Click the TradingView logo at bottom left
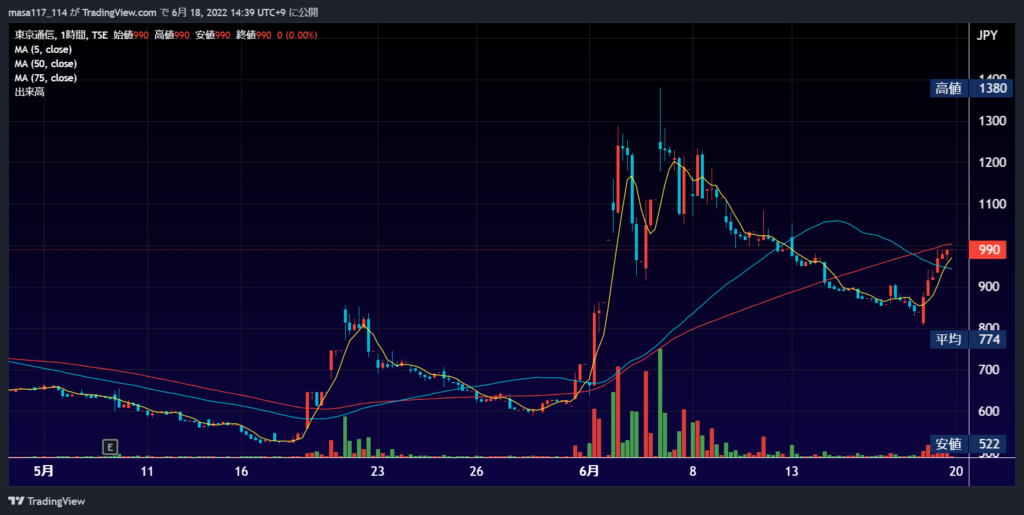 point(46,501)
